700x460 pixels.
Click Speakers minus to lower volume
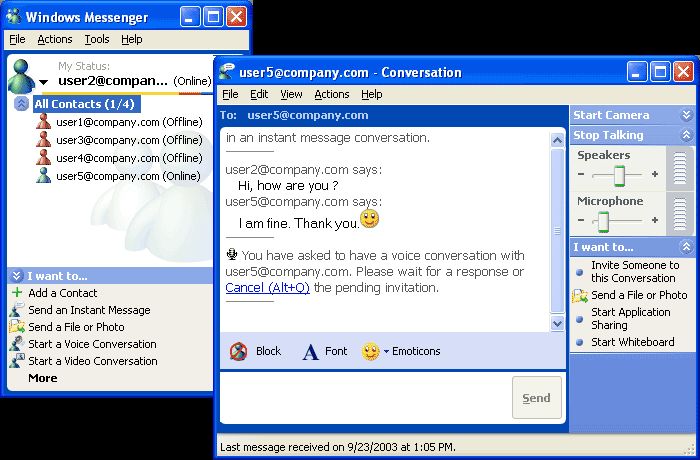(x=581, y=174)
